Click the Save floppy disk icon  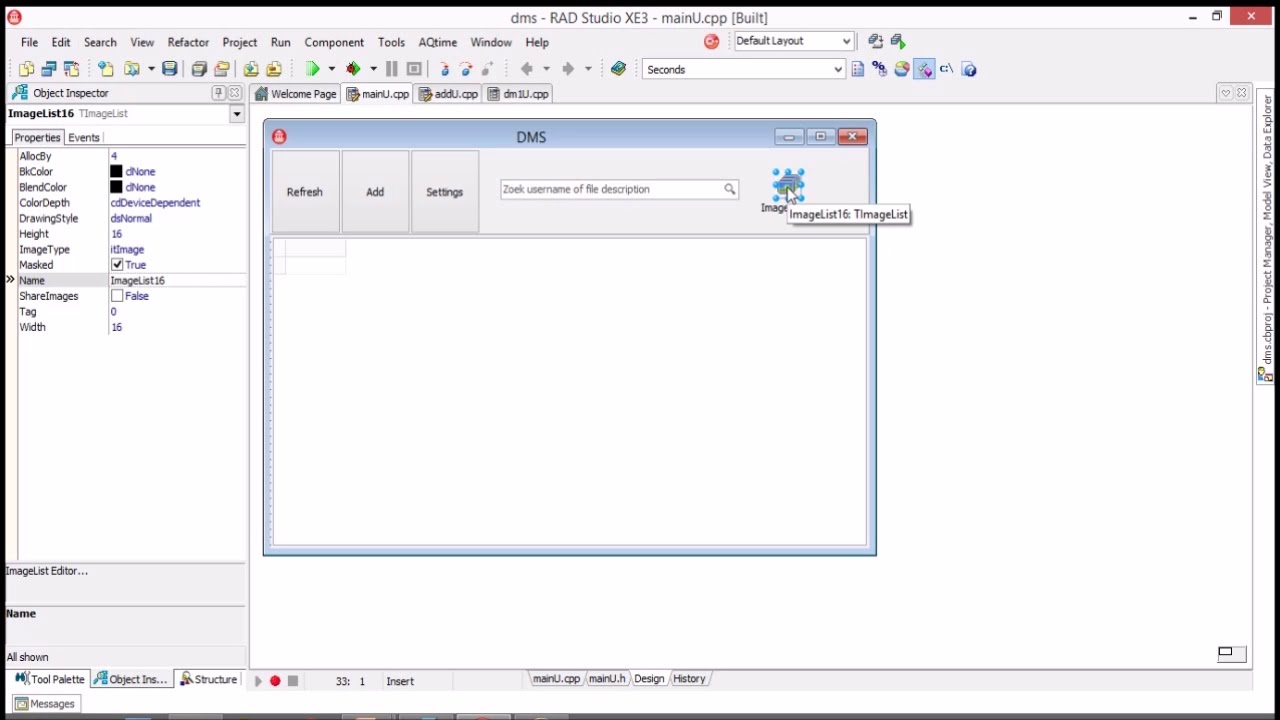pyautogui.click(x=170, y=69)
